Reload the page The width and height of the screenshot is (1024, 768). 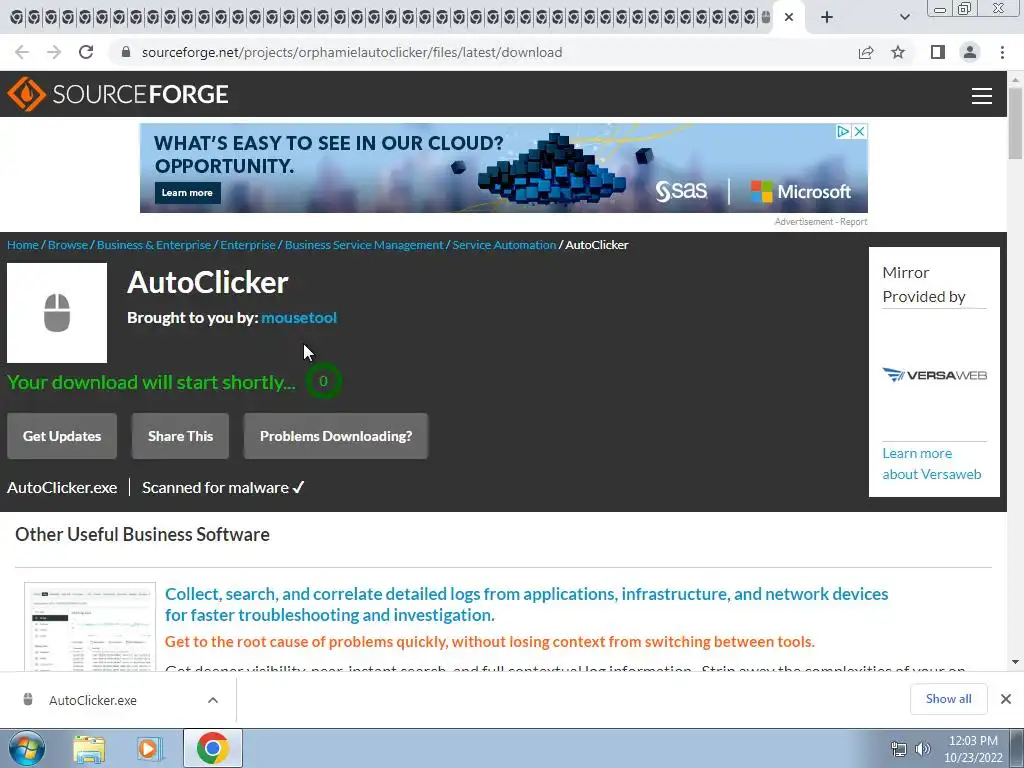[x=86, y=52]
